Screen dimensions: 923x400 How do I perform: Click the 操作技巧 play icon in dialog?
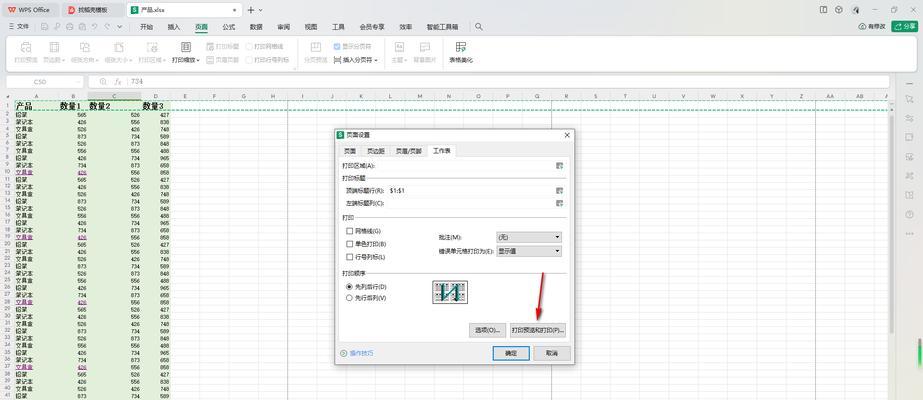(x=344, y=353)
